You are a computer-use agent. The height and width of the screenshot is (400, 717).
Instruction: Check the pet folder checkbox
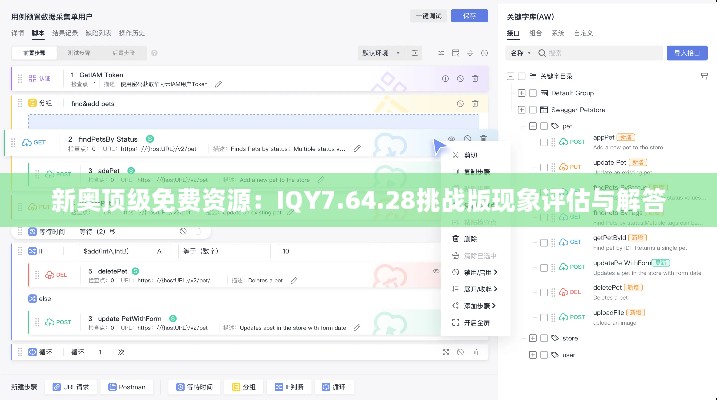(x=544, y=126)
